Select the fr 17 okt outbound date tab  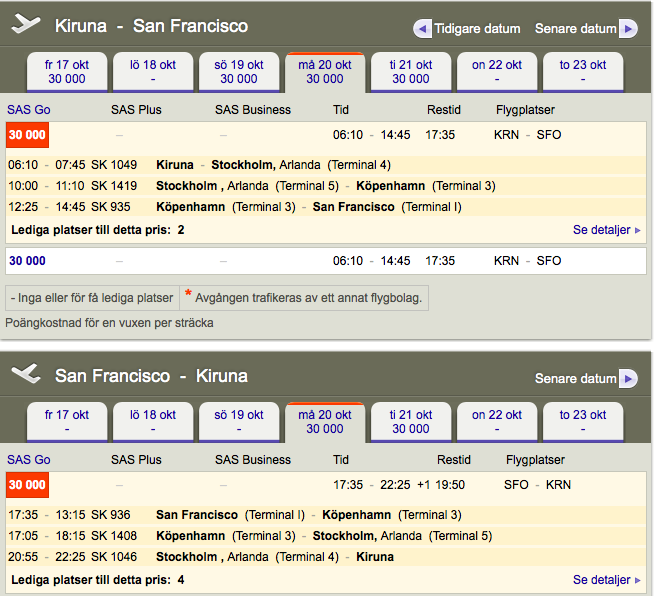(x=67, y=72)
